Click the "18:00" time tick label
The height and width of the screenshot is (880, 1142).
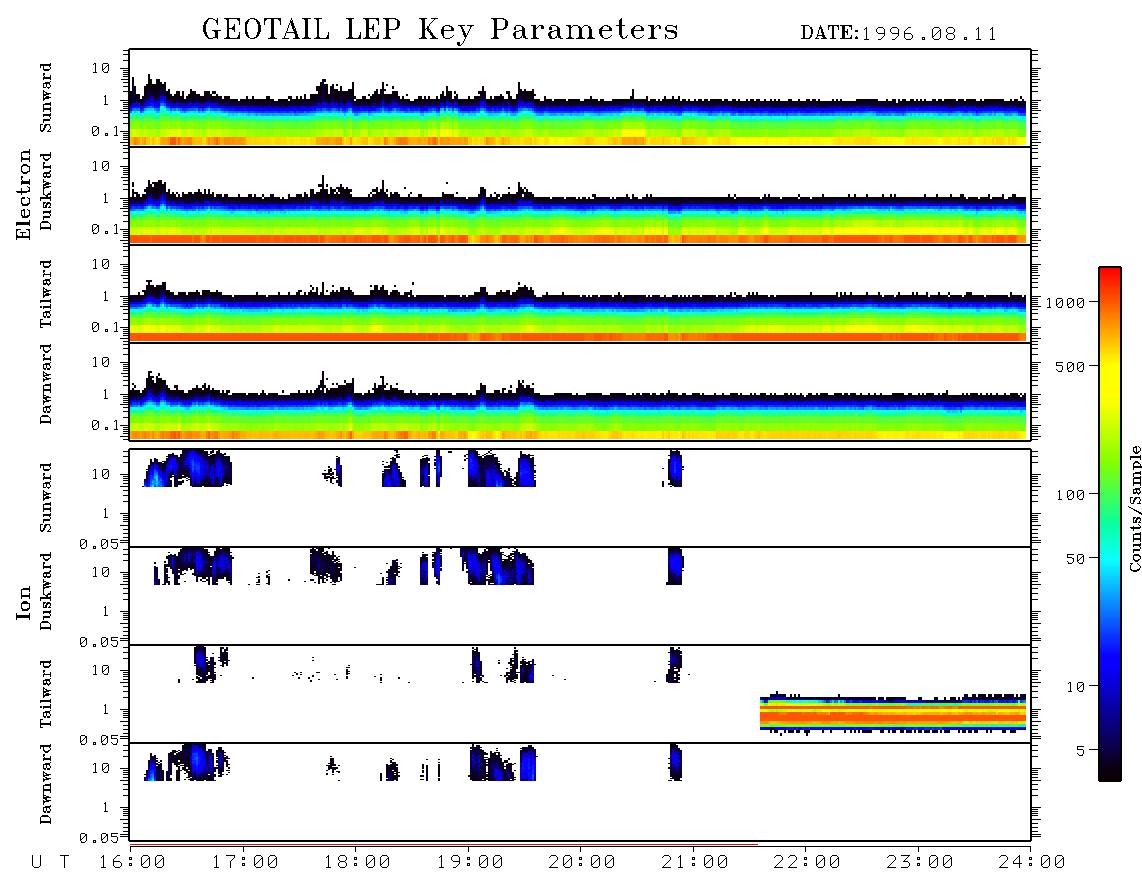(x=357, y=863)
